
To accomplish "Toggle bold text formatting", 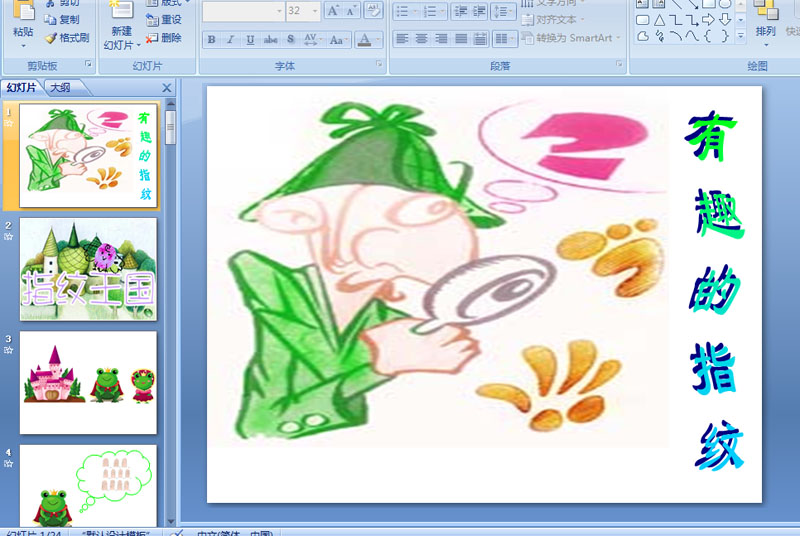I will 211,40.
